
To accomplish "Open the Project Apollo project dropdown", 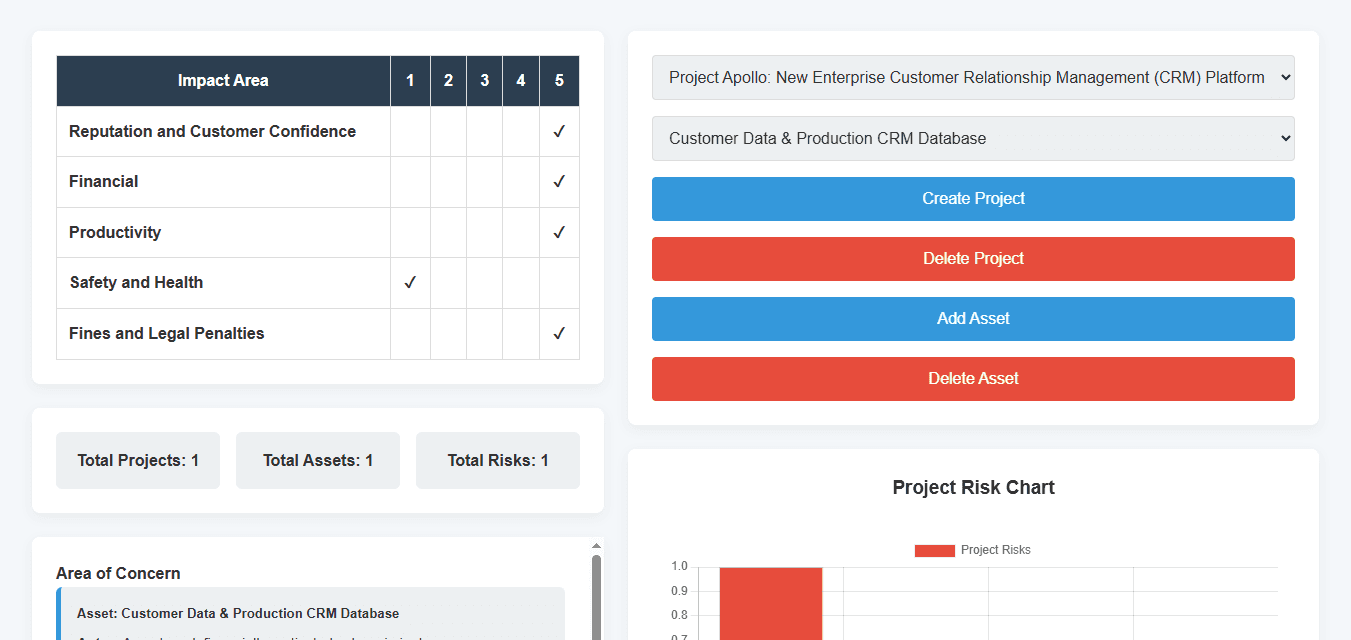I will (972, 77).
